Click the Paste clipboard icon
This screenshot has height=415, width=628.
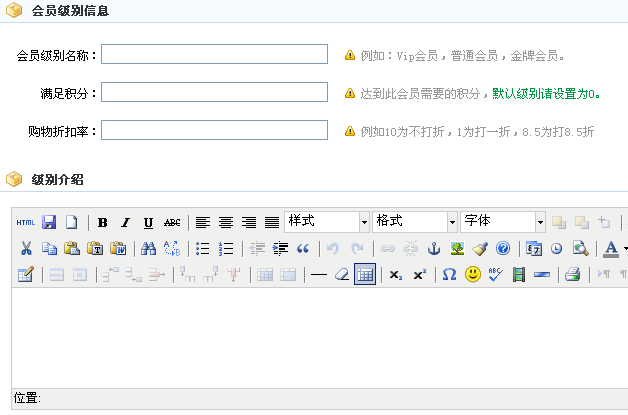[x=72, y=248]
